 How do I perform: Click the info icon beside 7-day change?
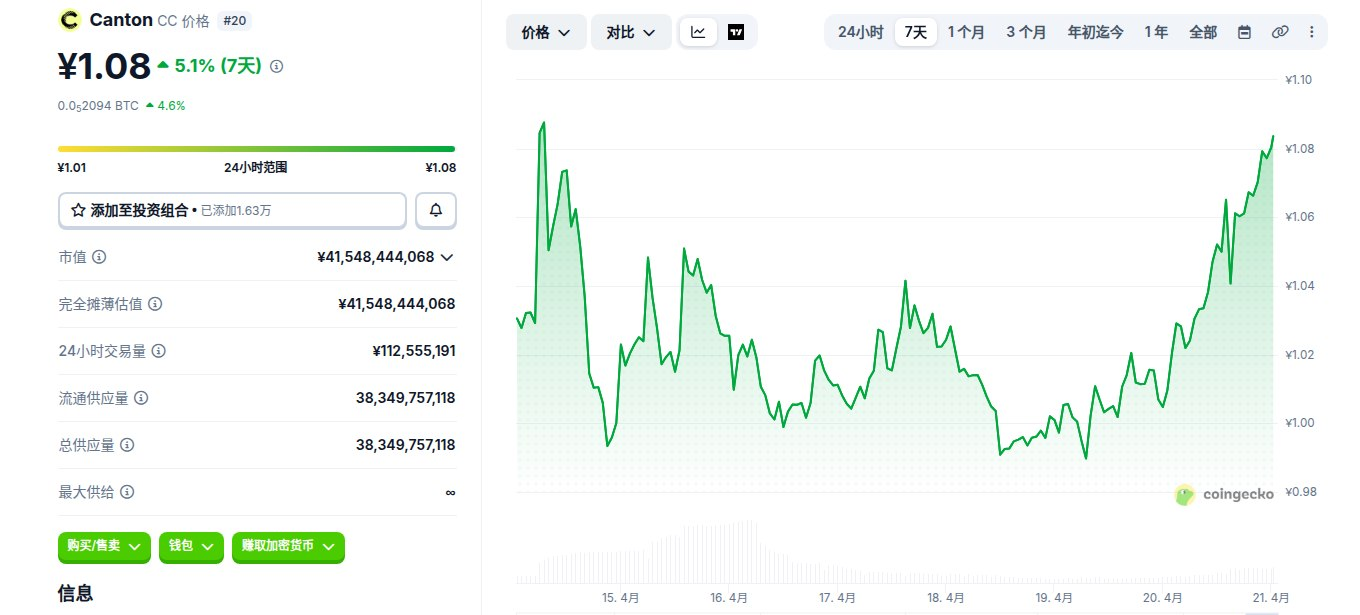pos(277,66)
